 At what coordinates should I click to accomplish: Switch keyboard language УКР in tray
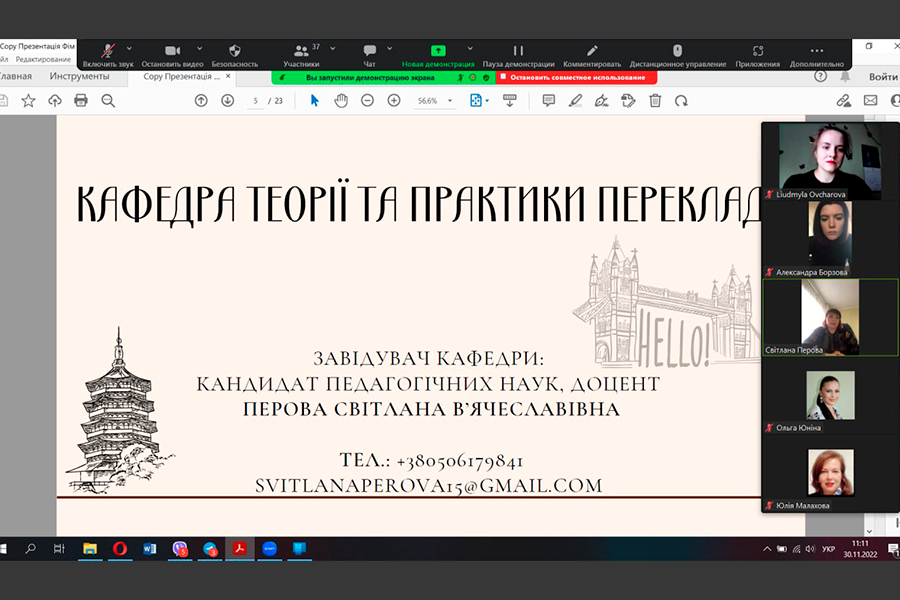[828, 549]
